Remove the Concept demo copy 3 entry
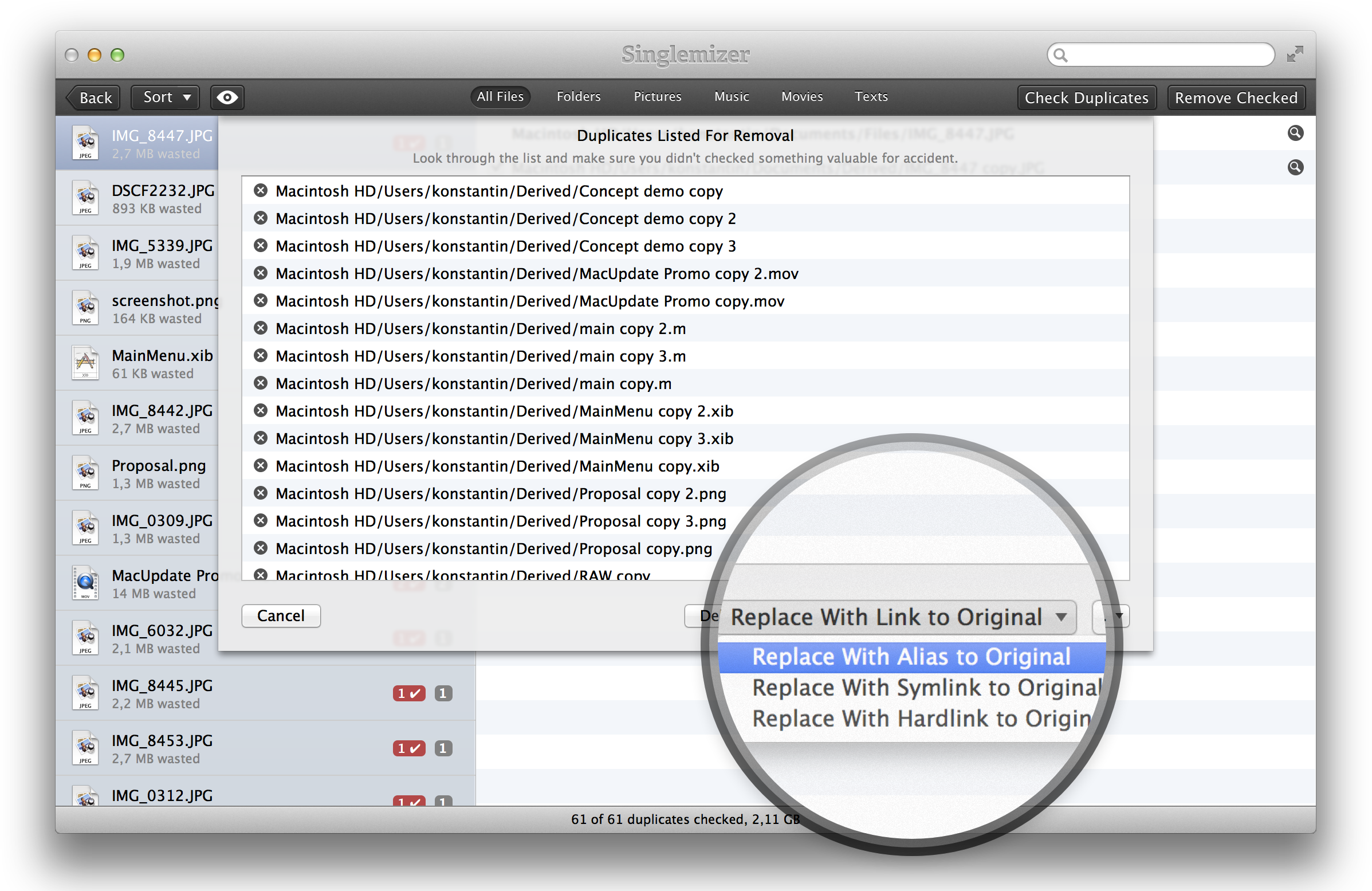The height and width of the screenshot is (891, 1372). pyautogui.click(x=261, y=246)
